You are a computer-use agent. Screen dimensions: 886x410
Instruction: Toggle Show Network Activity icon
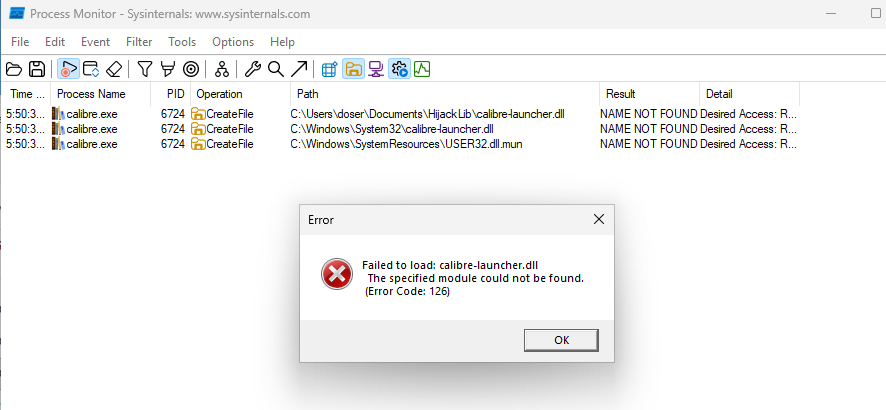(x=376, y=69)
